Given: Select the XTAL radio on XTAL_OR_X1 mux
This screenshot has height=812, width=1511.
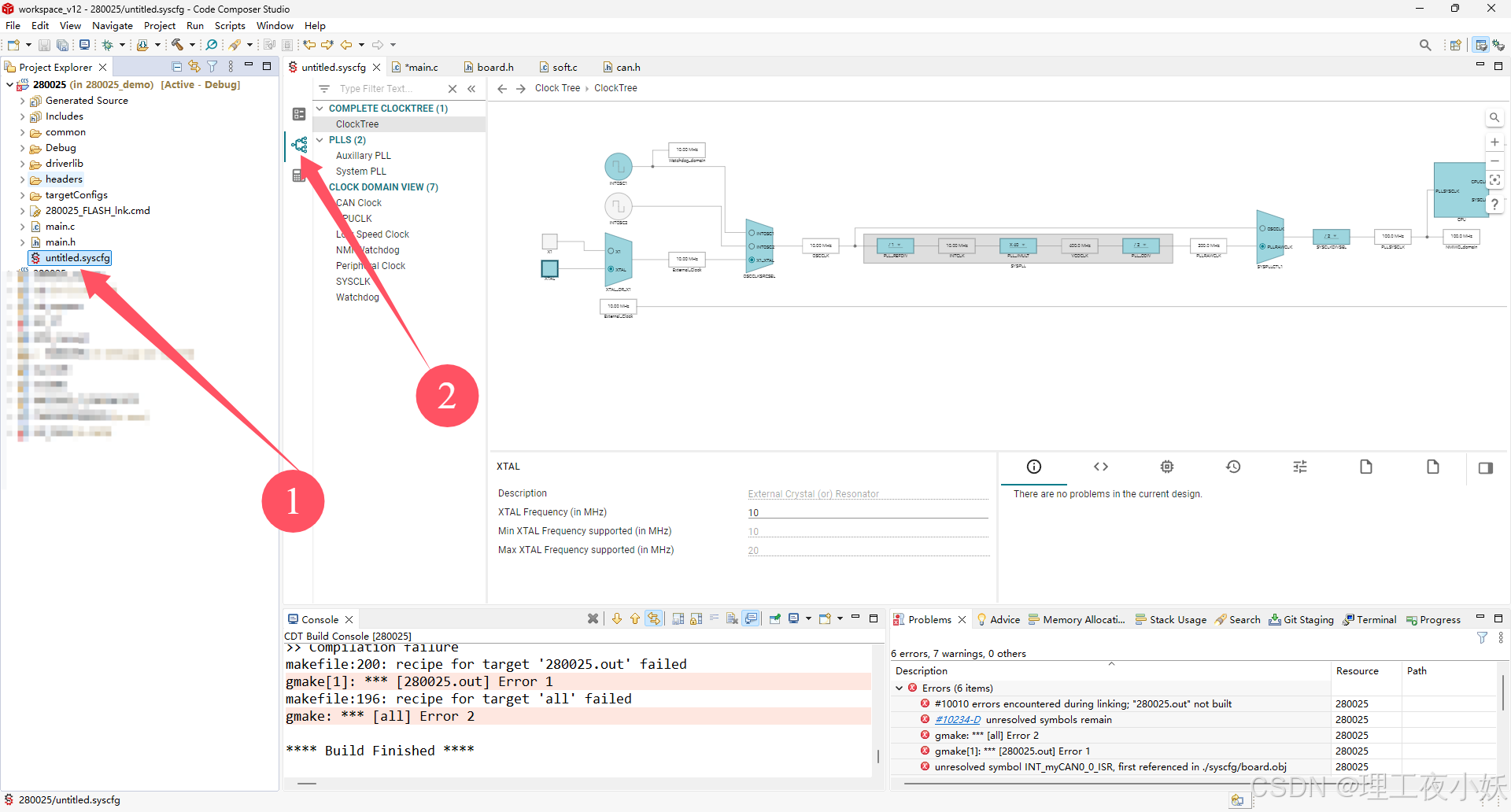Looking at the screenshot, I should [611, 269].
